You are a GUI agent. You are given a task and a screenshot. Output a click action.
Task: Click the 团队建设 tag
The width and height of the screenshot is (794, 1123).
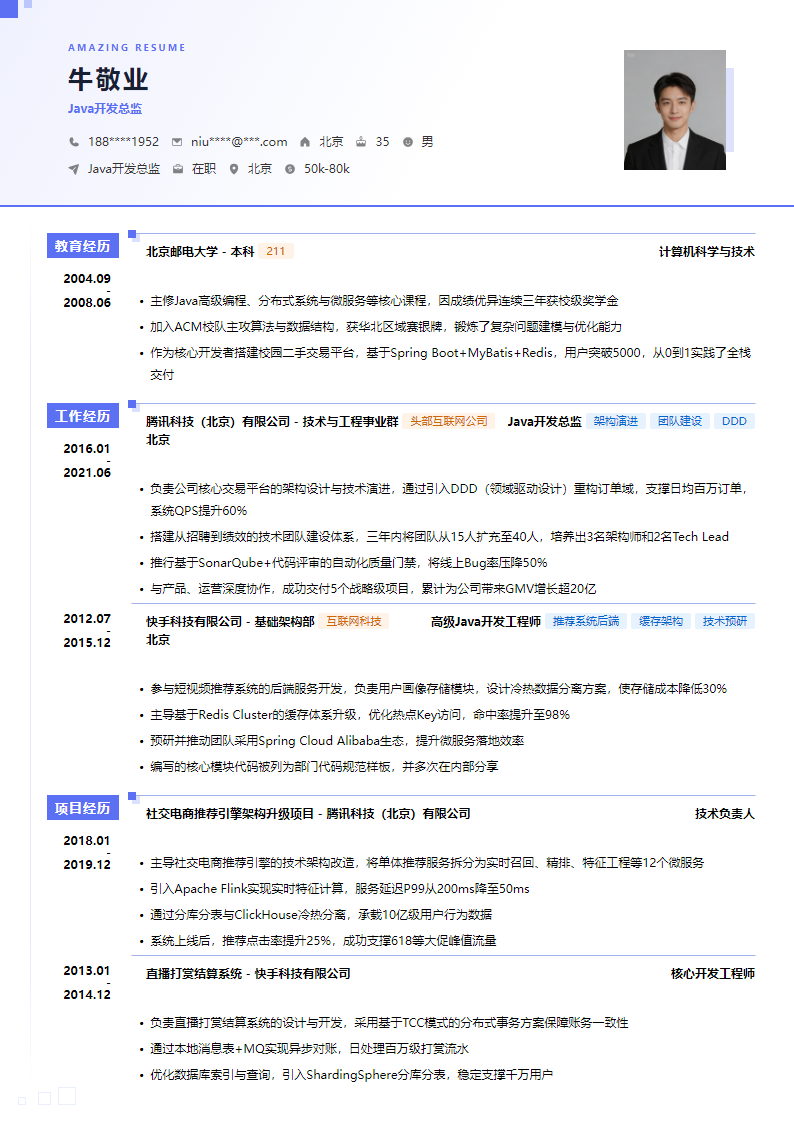pyautogui.click(x=680, y=421)
